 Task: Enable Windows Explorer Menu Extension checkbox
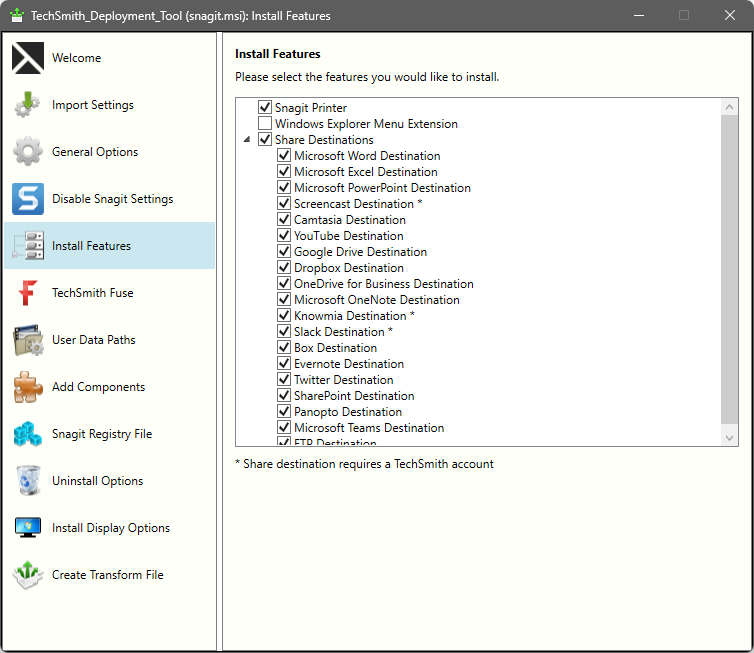pos(265,124)
